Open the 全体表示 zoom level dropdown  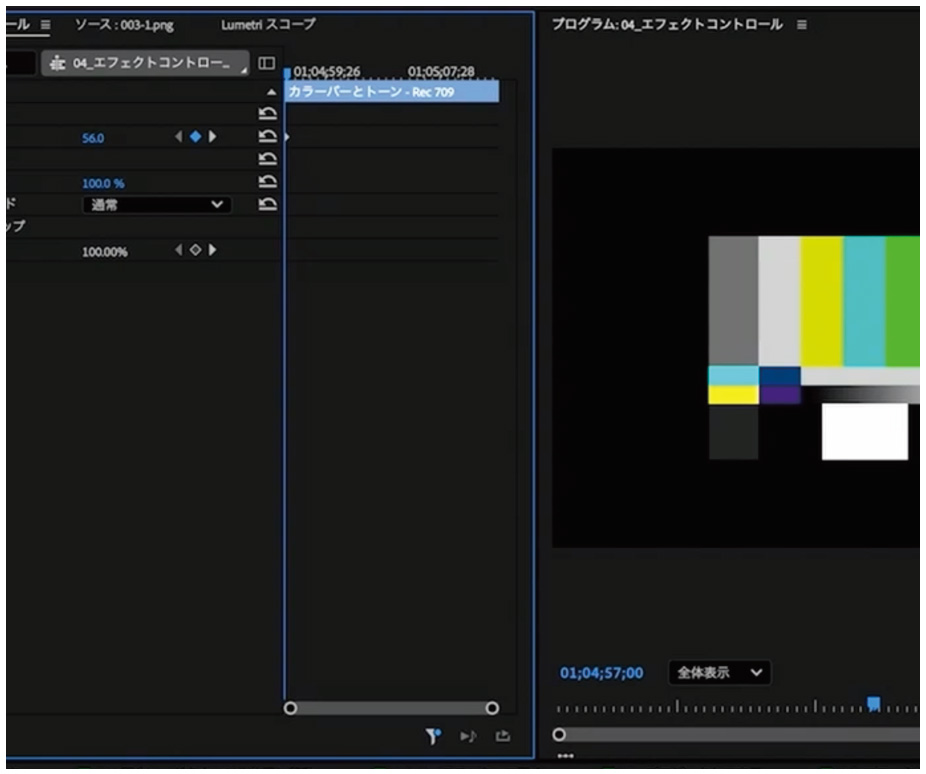point(719,673)
